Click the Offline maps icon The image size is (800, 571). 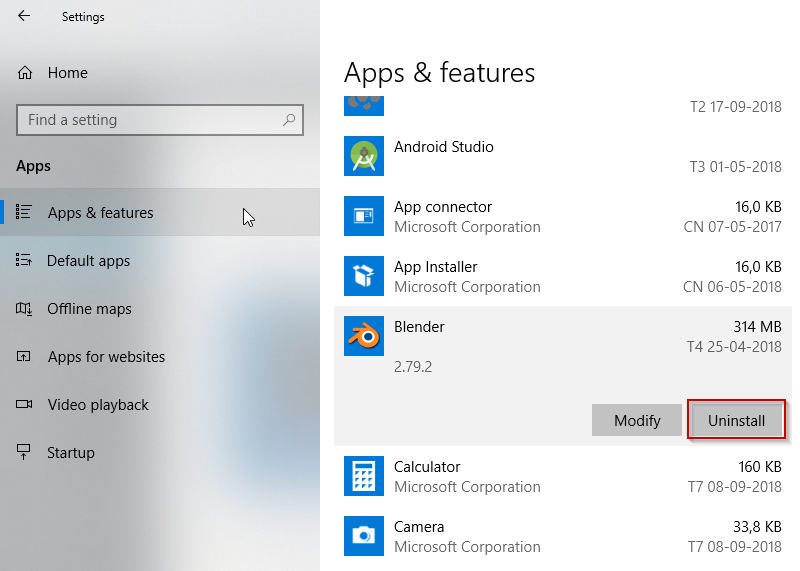click(x=23, y=309)
